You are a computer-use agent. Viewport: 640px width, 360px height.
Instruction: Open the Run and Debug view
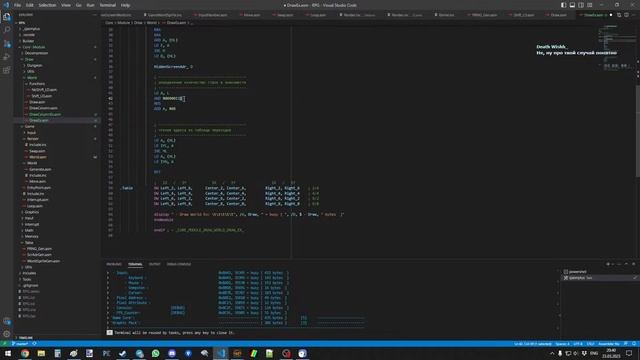tap(7, 57)
